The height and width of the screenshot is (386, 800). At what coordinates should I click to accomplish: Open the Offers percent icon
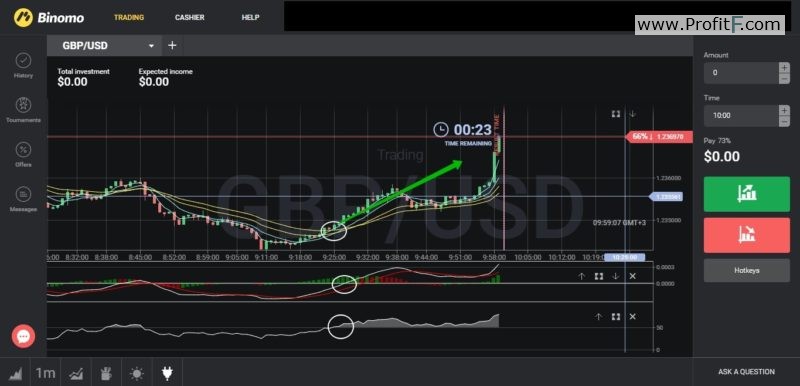(23, 149)
